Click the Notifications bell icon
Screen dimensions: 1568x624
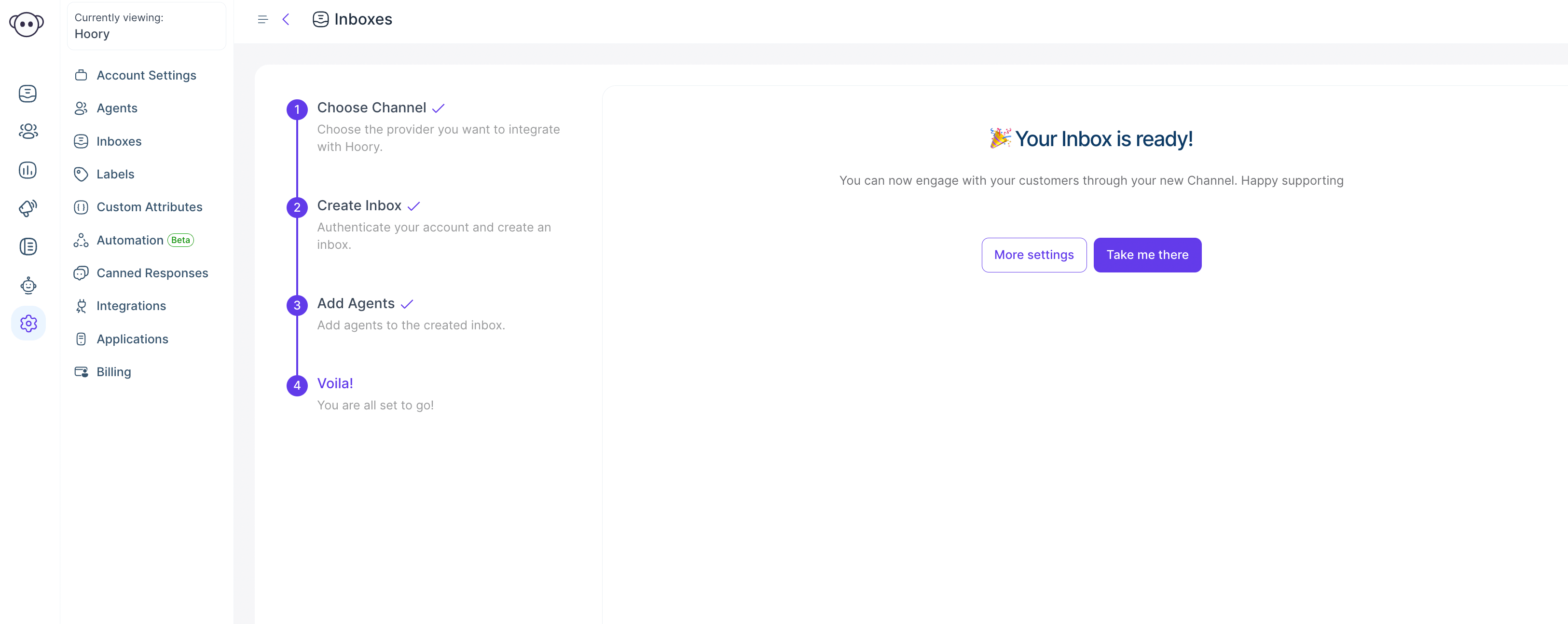pos(27,208)
